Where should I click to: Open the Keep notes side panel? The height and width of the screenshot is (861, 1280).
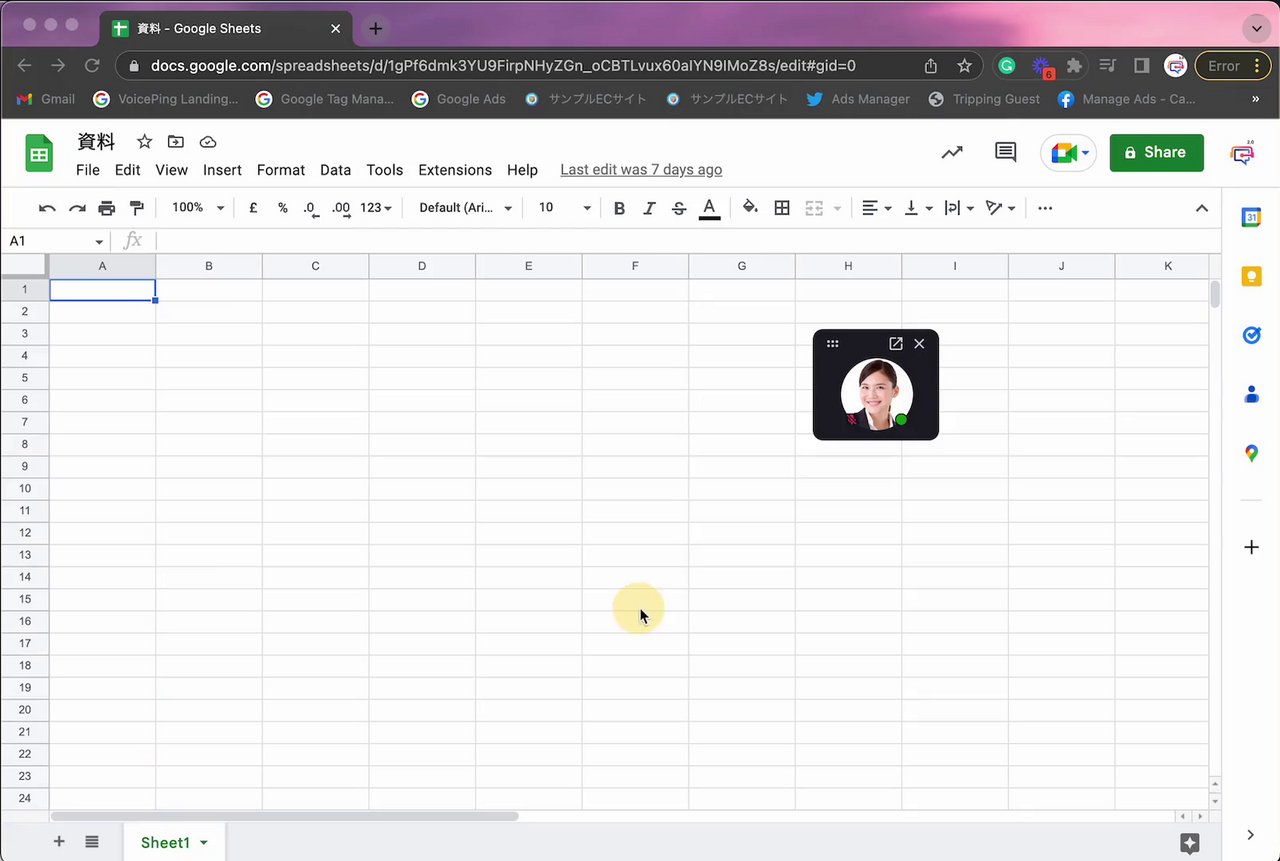(1251, 276)
